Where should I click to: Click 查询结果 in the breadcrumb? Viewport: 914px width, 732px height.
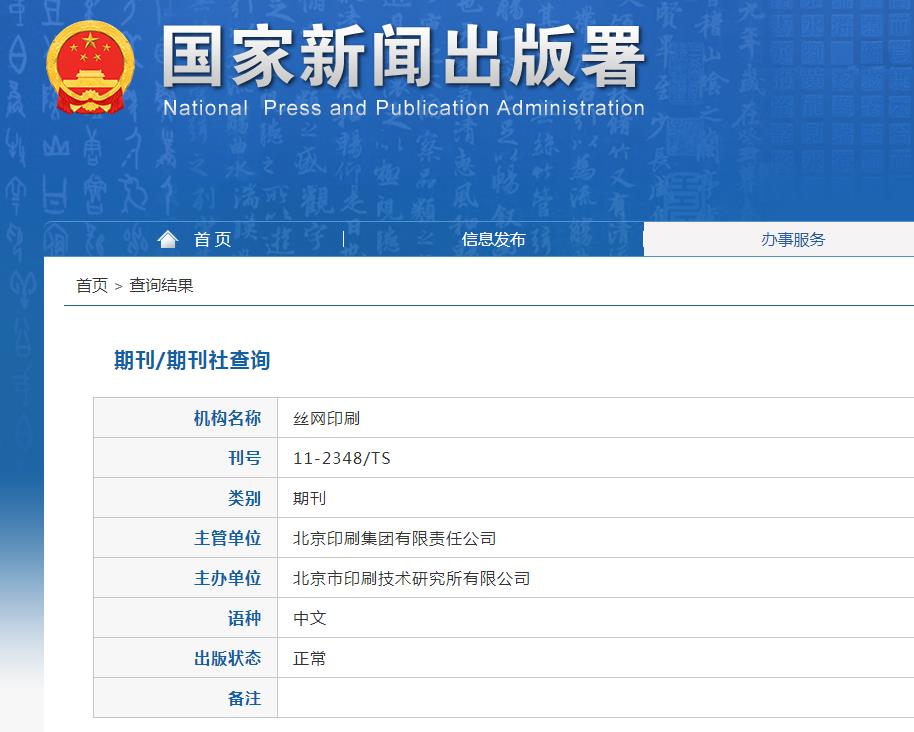pos(161,286)
